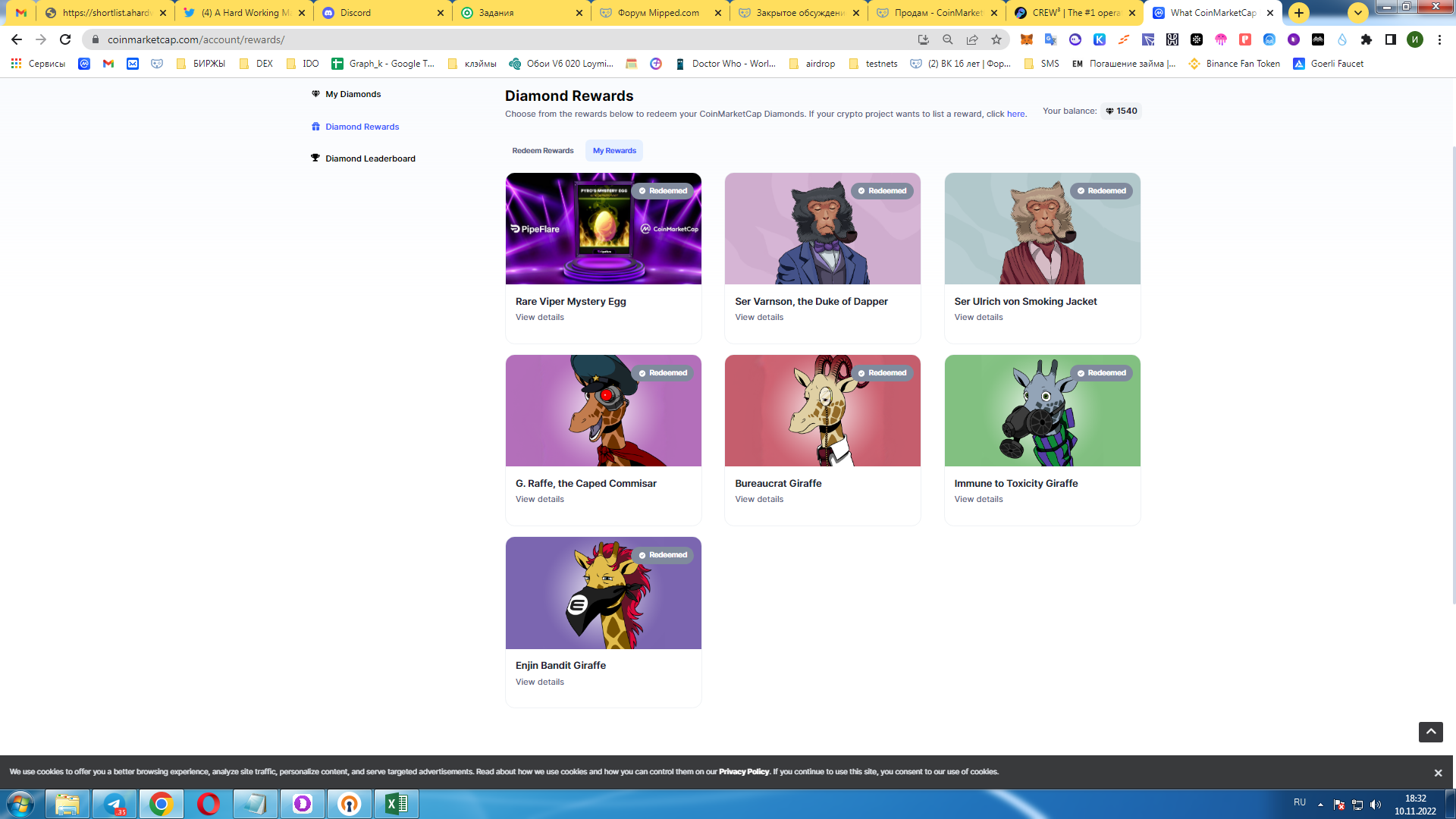Image resolution: width=1456 pixels, height=819 pixels.
Task: View details of Ser Ulrich von Smoking Jacket
Action: 978,318
